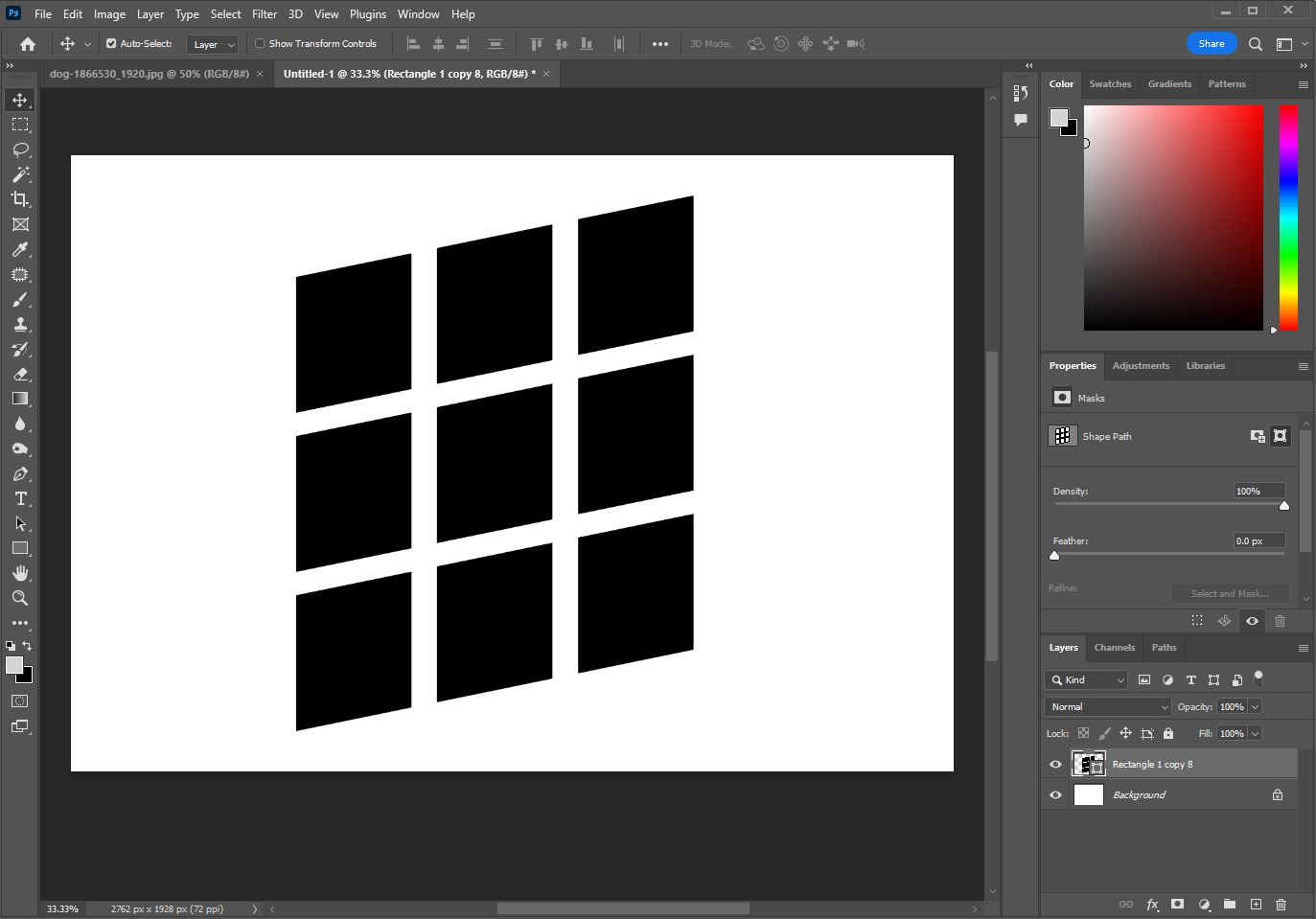The image size is (1316, 919).
Task: Select the Gradient tool
Action: tap(20, 399)
